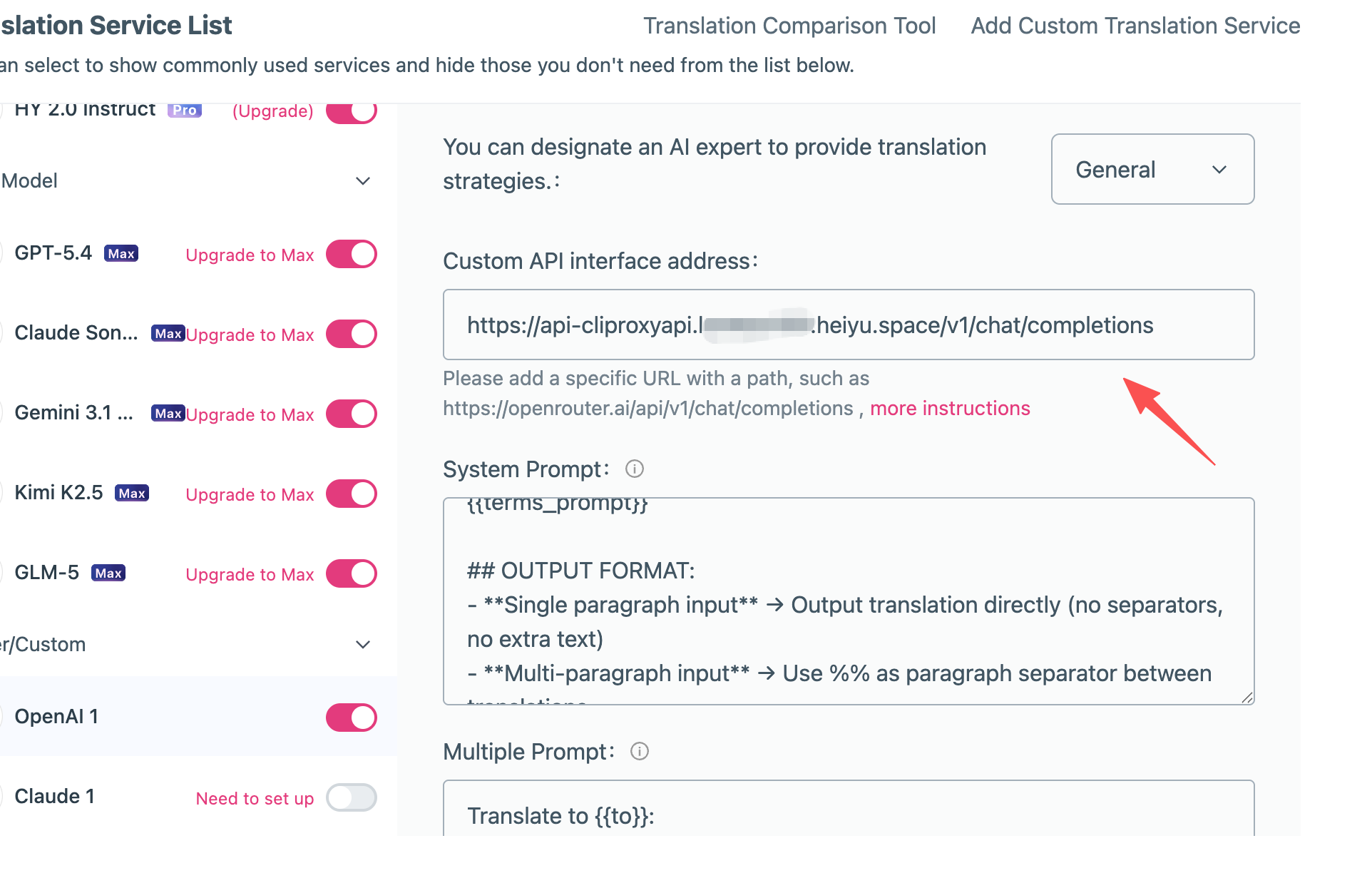Open the Multiple Prompt info icon

pos(640,751)
